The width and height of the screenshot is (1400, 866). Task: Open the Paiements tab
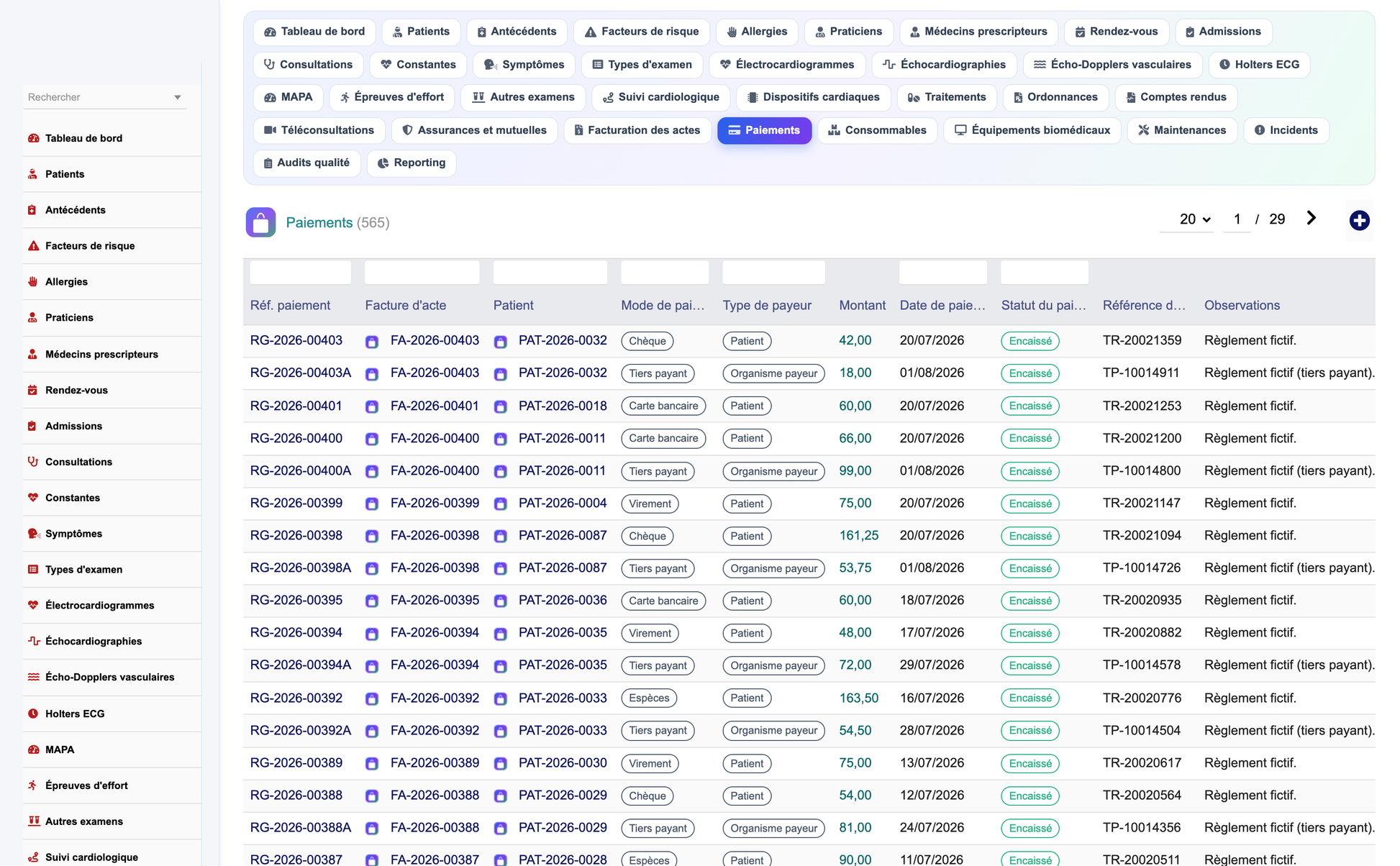(764, 130)
